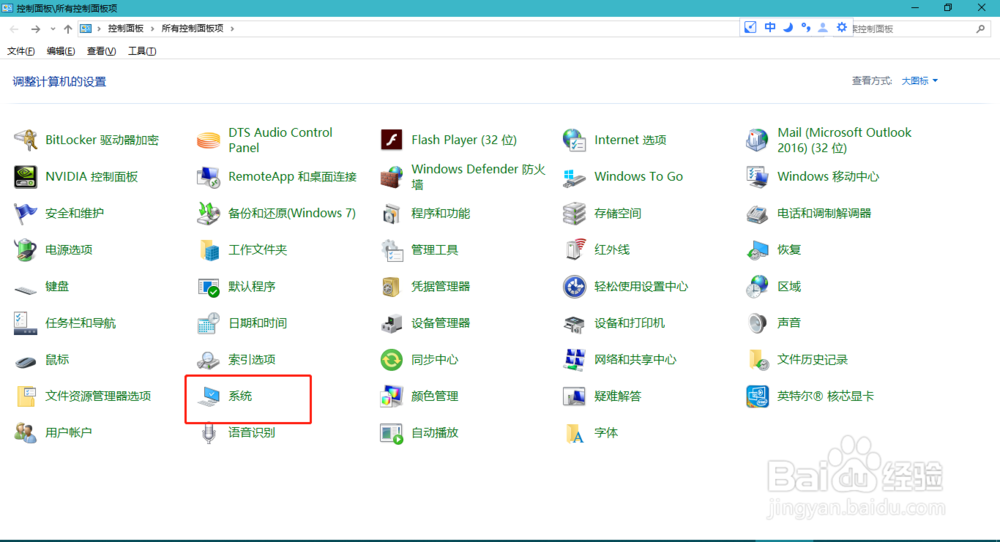
Task: Expand chevron after 控制面板 breadcrumb
Action: click(152, 29)
